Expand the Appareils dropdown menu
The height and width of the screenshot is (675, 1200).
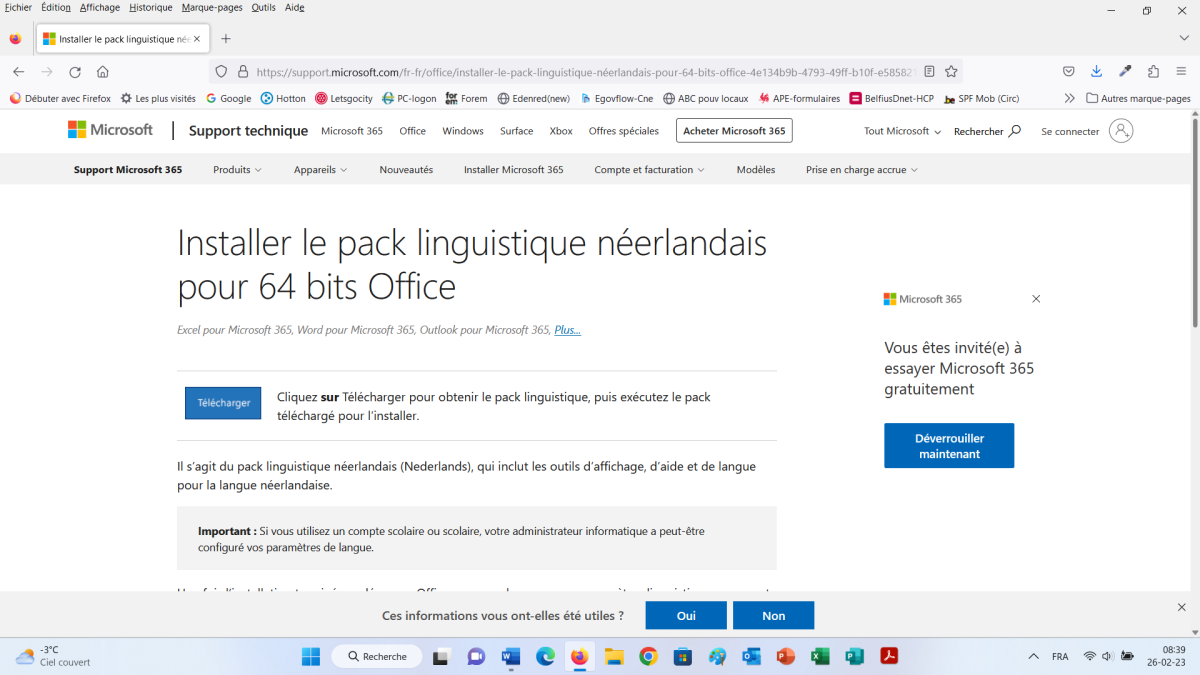point(320,170)
